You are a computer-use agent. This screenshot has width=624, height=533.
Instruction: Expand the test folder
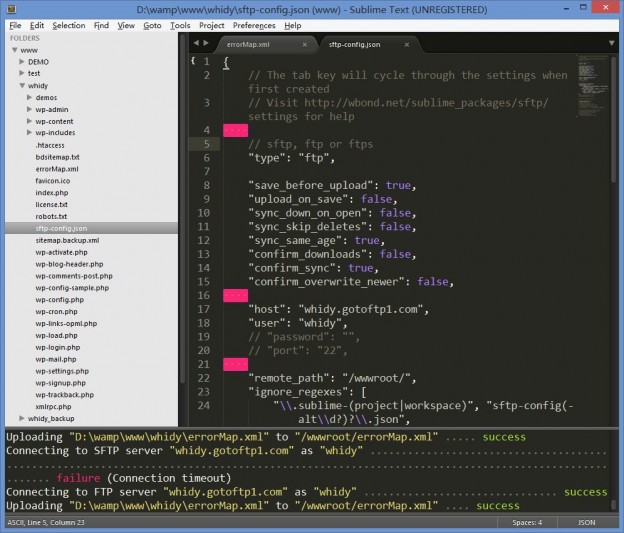[22, 73]
